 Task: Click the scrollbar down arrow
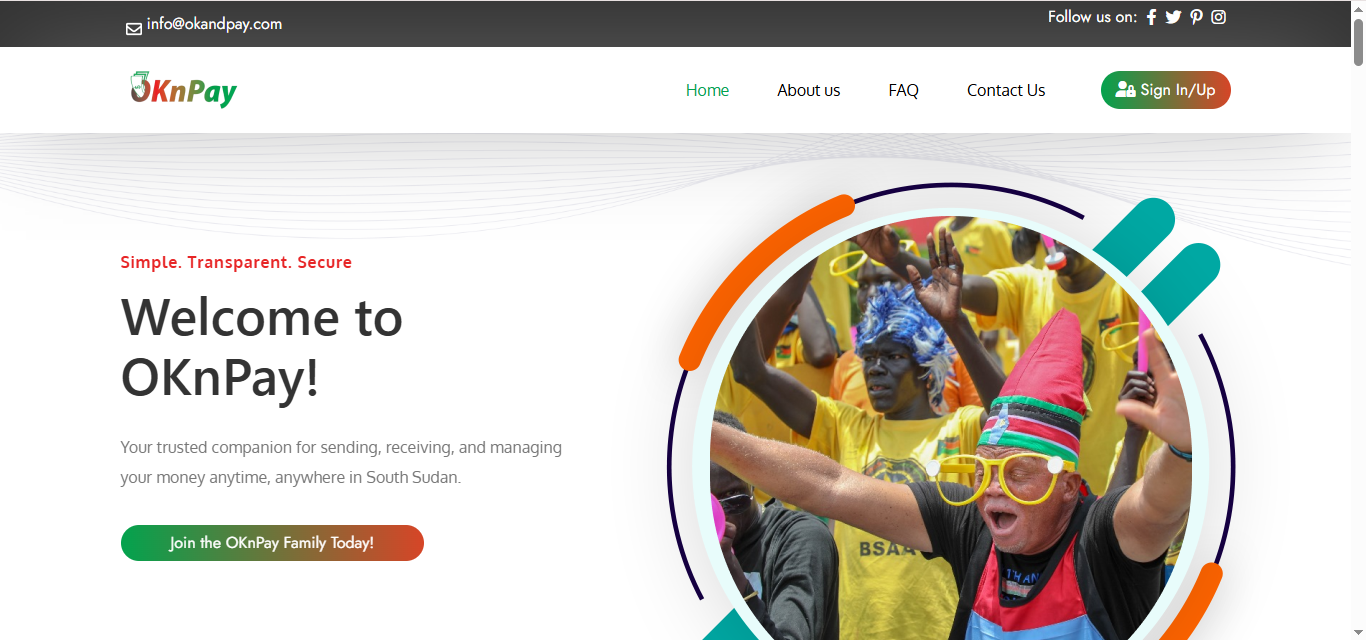[1358, 632]
